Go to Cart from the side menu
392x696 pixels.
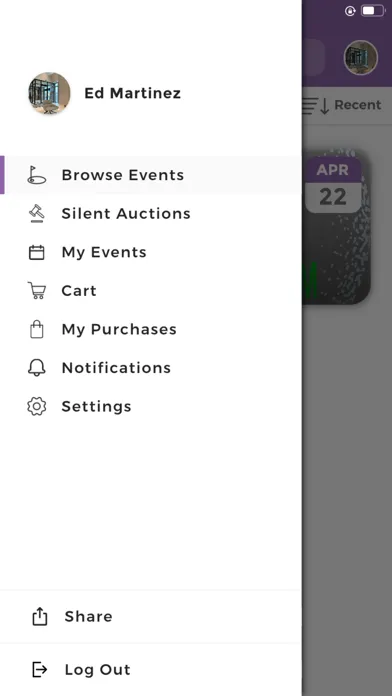[x=151, y=291]
